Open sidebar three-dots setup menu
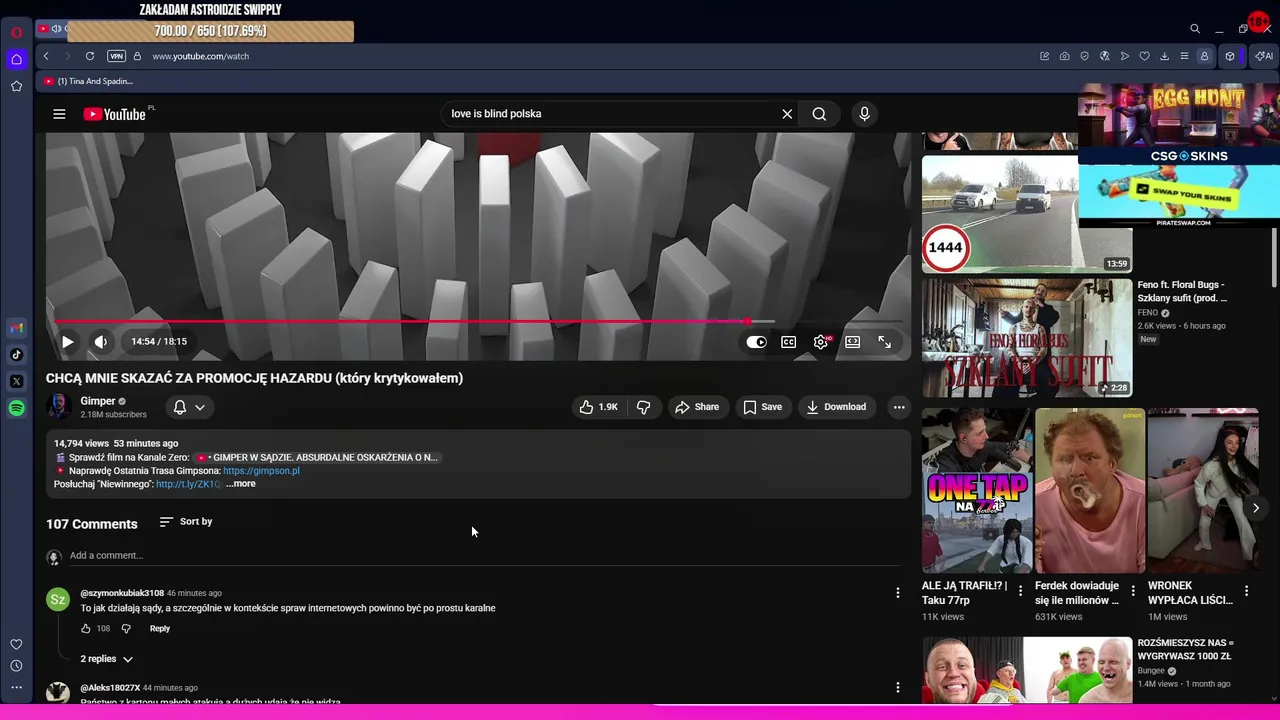This screenshot has width=1280, height=720. [16, 687]
